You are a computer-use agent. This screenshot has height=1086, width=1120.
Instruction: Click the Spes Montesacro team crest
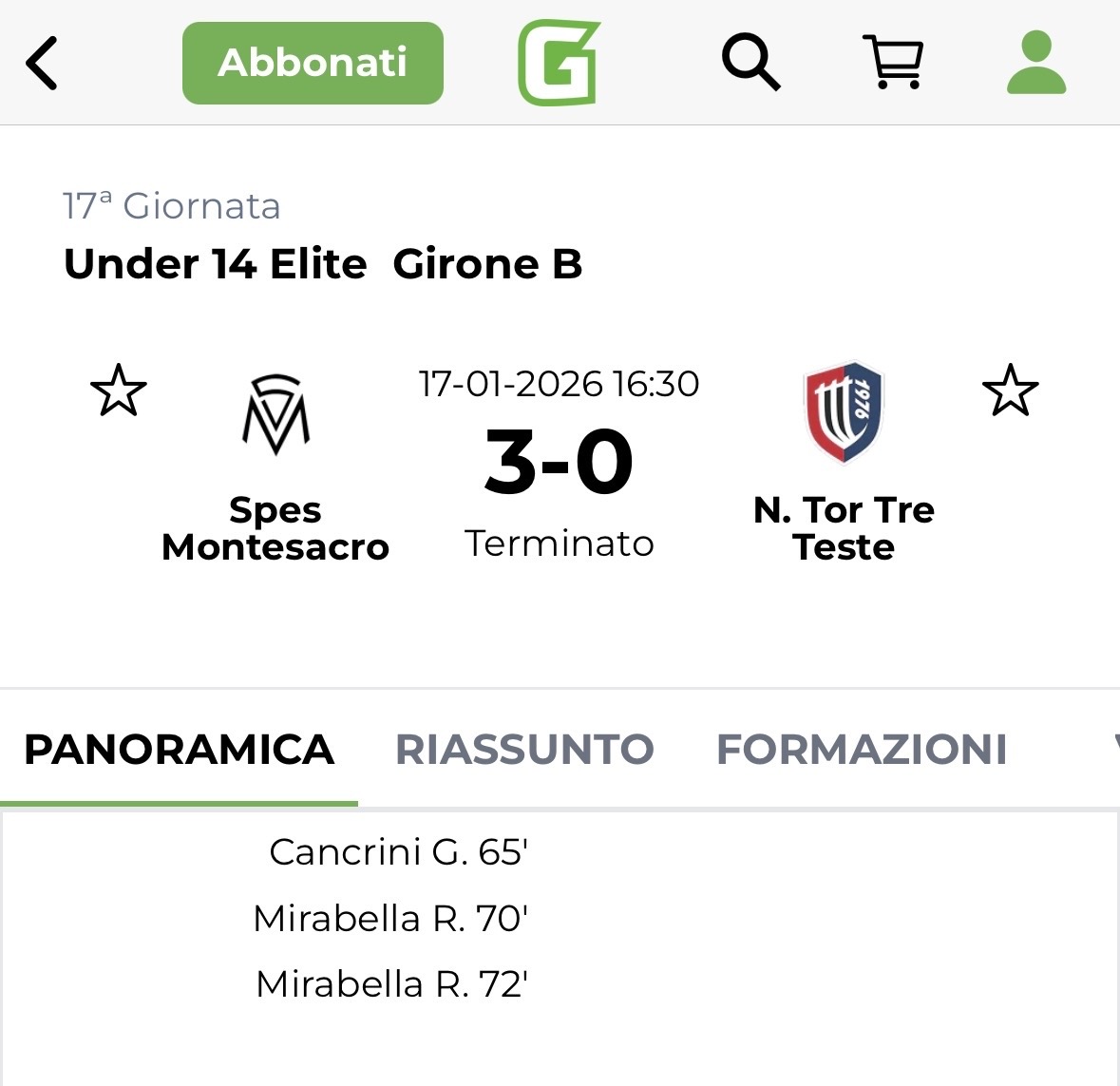pyautogui.click(x=275, y=415)
